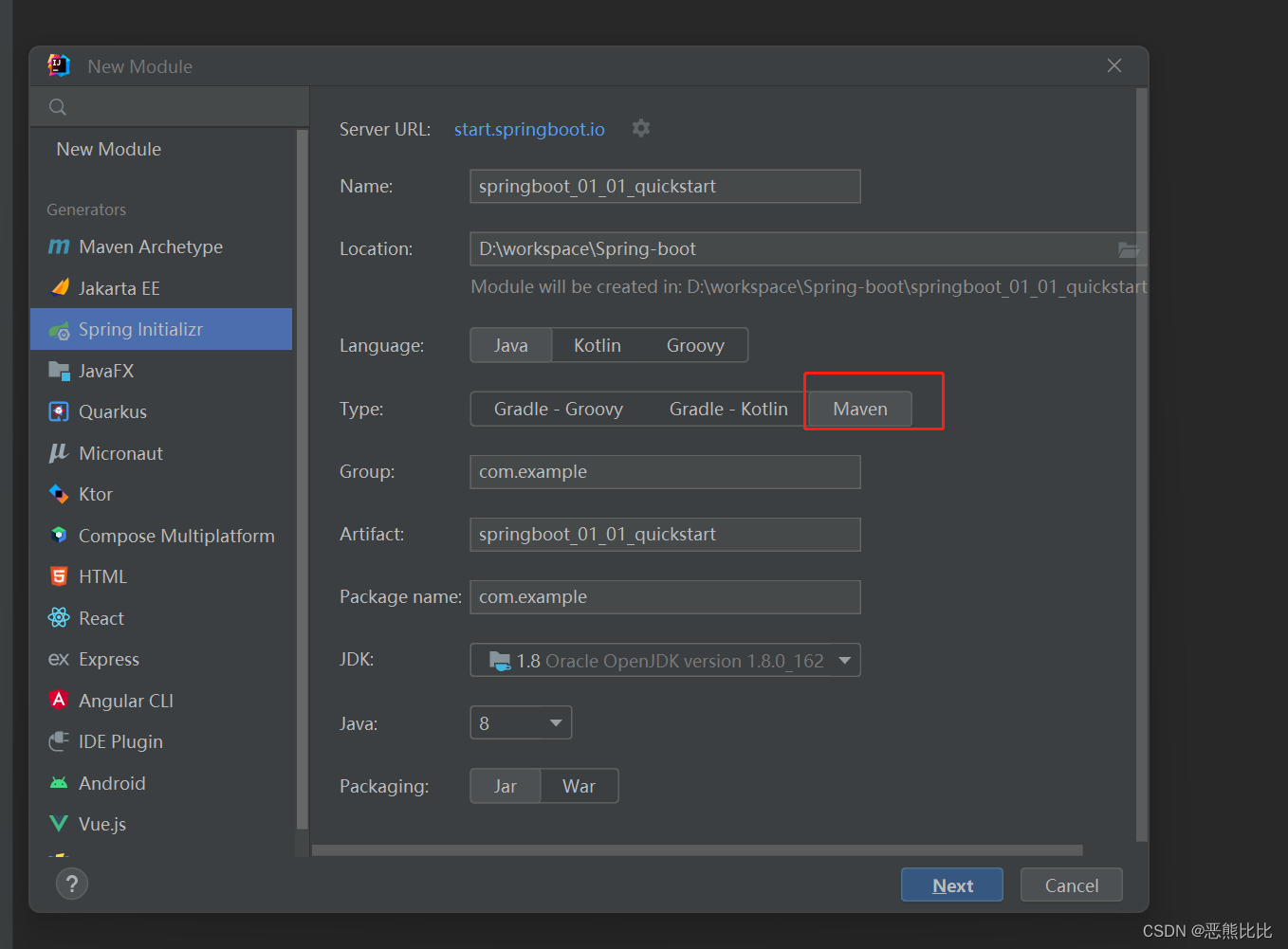This screenshot has height=949, width=1288.
Task: Click the Location browse folder icon
Action: (1128, 249)
